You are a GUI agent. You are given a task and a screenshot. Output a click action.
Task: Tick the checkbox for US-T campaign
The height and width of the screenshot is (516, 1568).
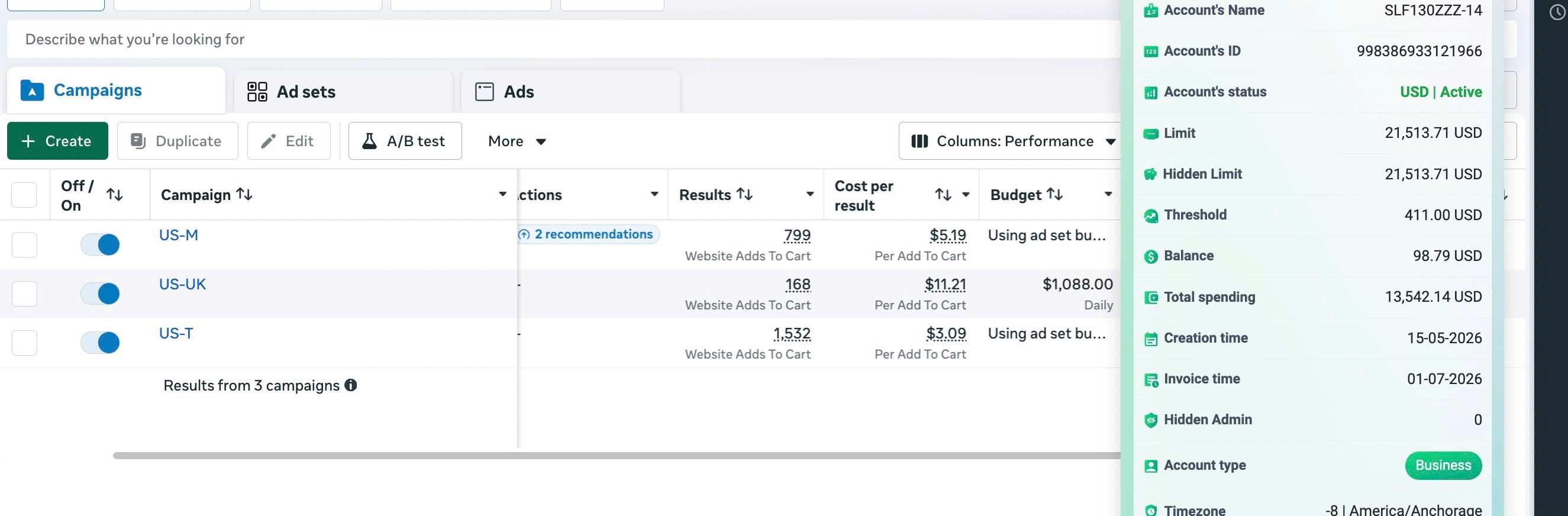coord(24,343)
